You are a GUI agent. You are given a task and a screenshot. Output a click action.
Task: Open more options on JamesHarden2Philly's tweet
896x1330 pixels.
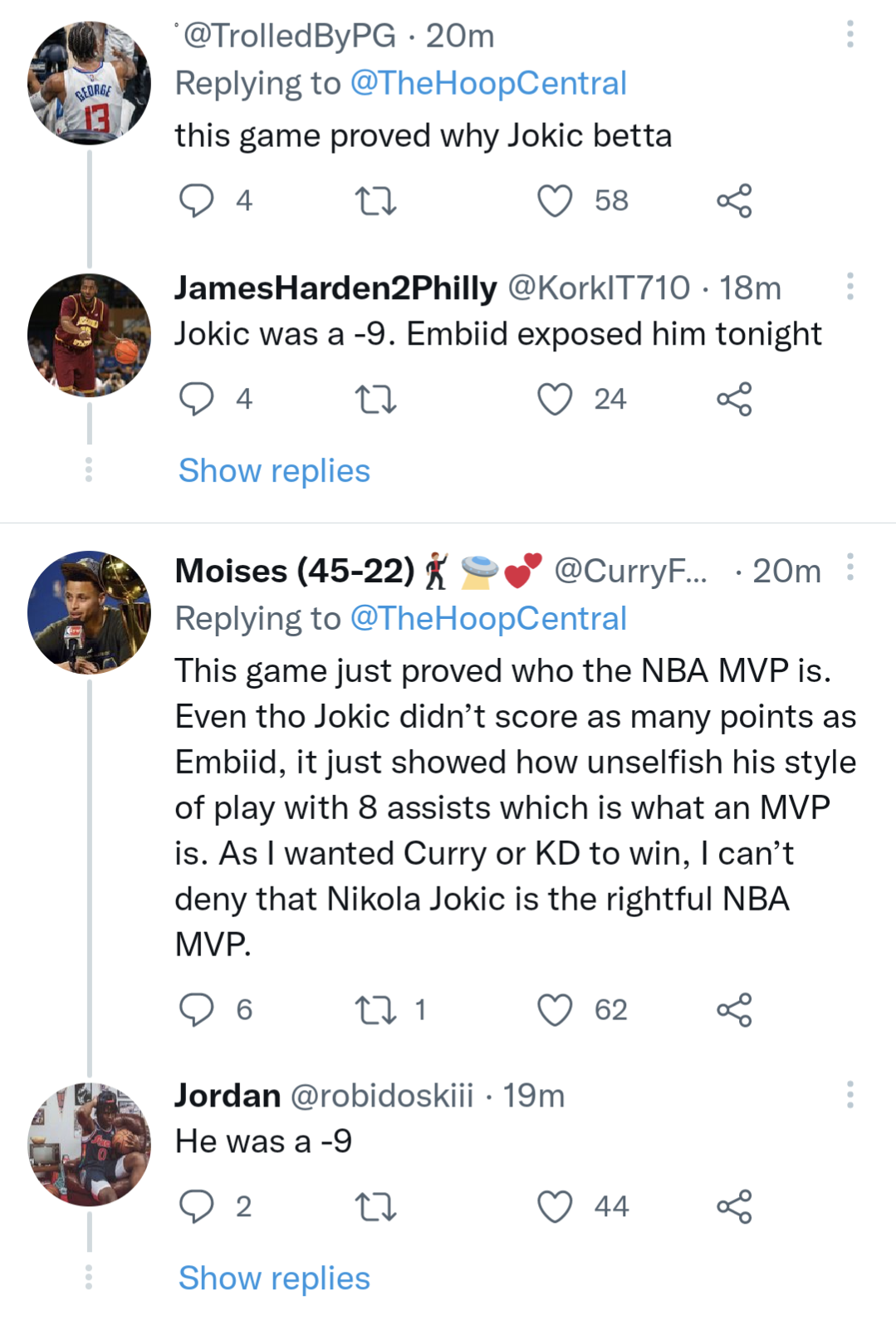pos(849,287)
